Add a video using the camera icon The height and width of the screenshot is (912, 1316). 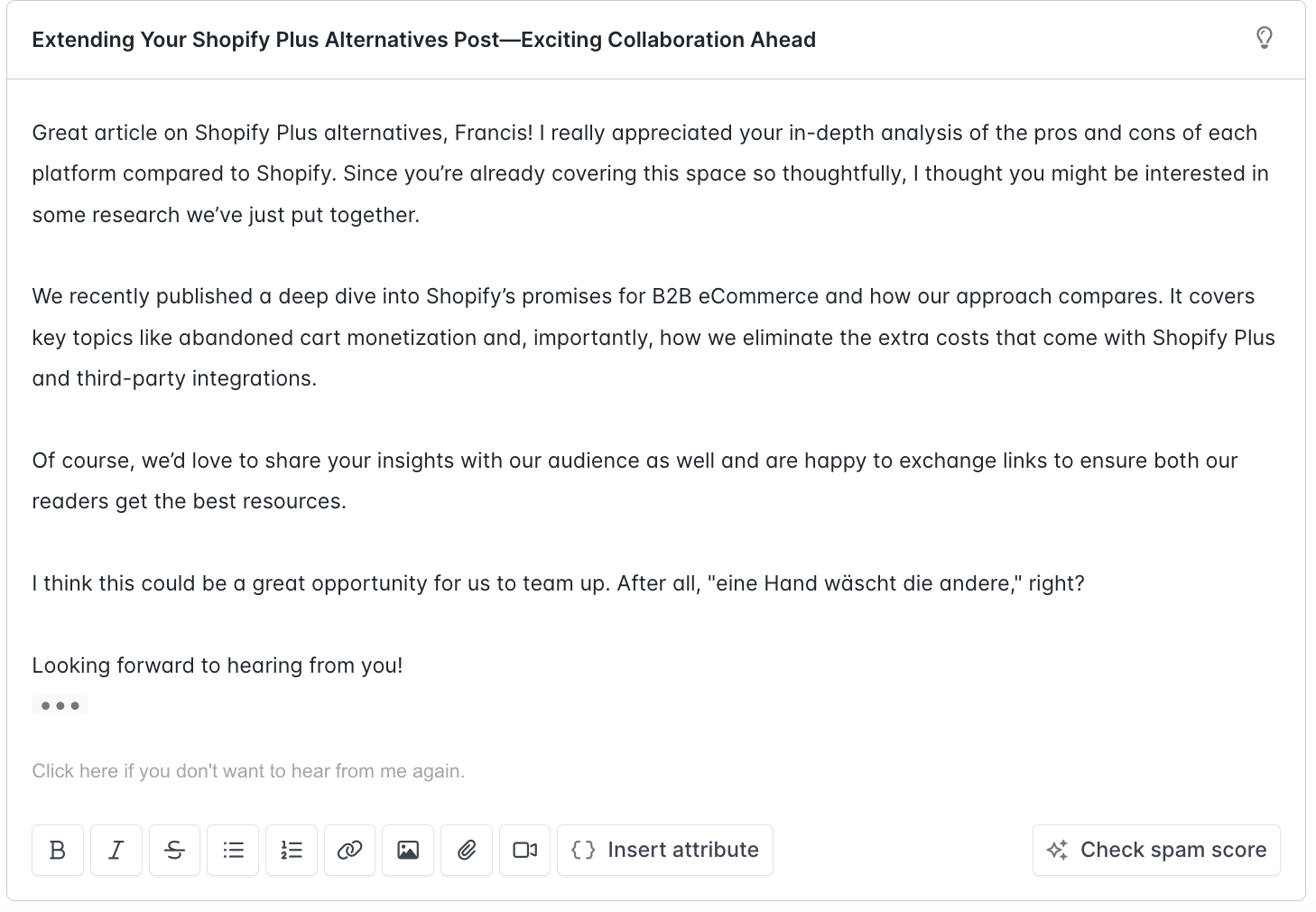coord(525,850)
